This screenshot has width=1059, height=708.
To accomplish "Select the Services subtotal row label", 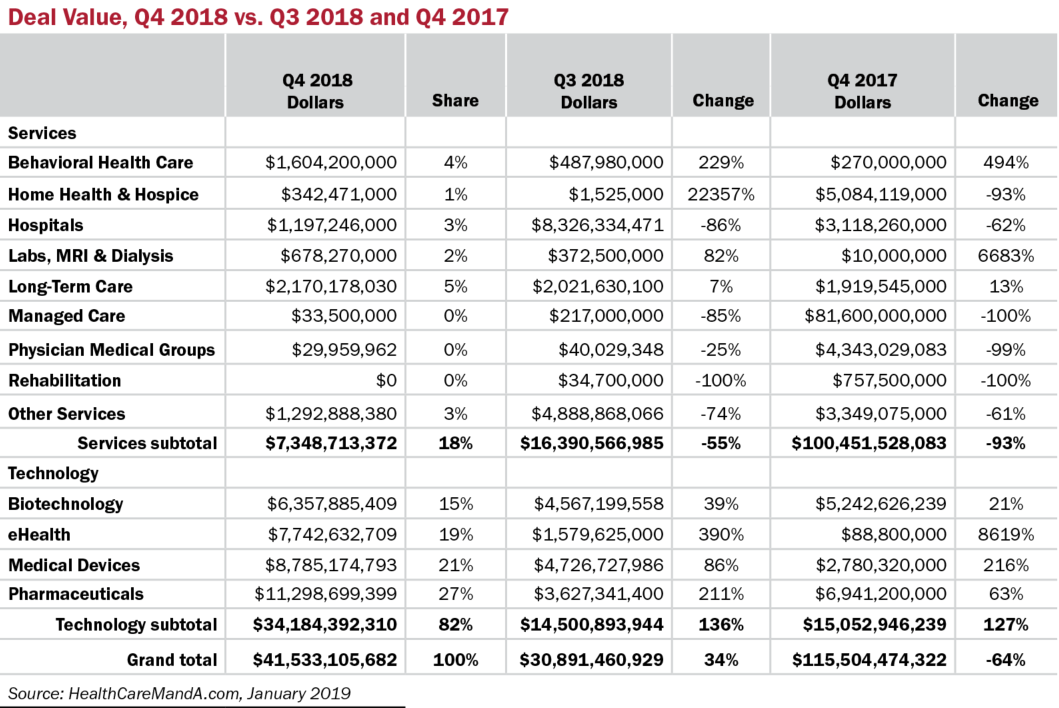I will pyautogui.click(x=147, y=443).
